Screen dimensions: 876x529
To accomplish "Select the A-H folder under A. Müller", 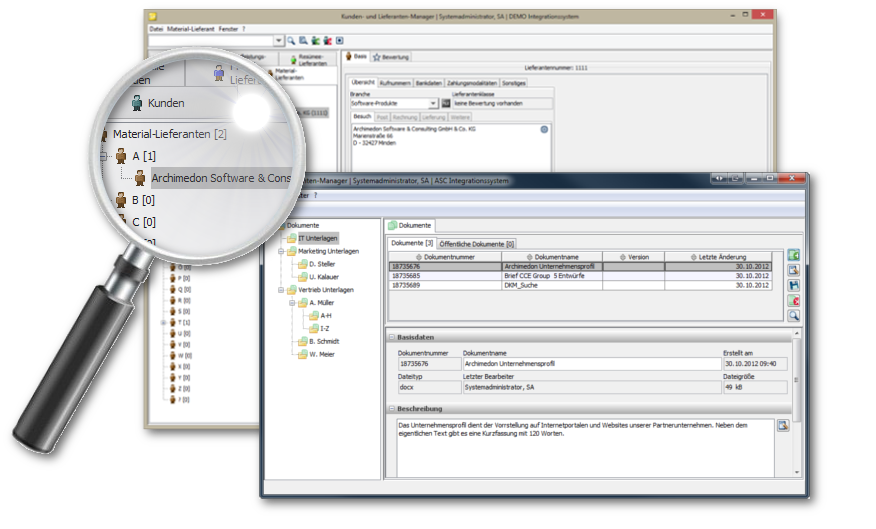I will [326, 315].
